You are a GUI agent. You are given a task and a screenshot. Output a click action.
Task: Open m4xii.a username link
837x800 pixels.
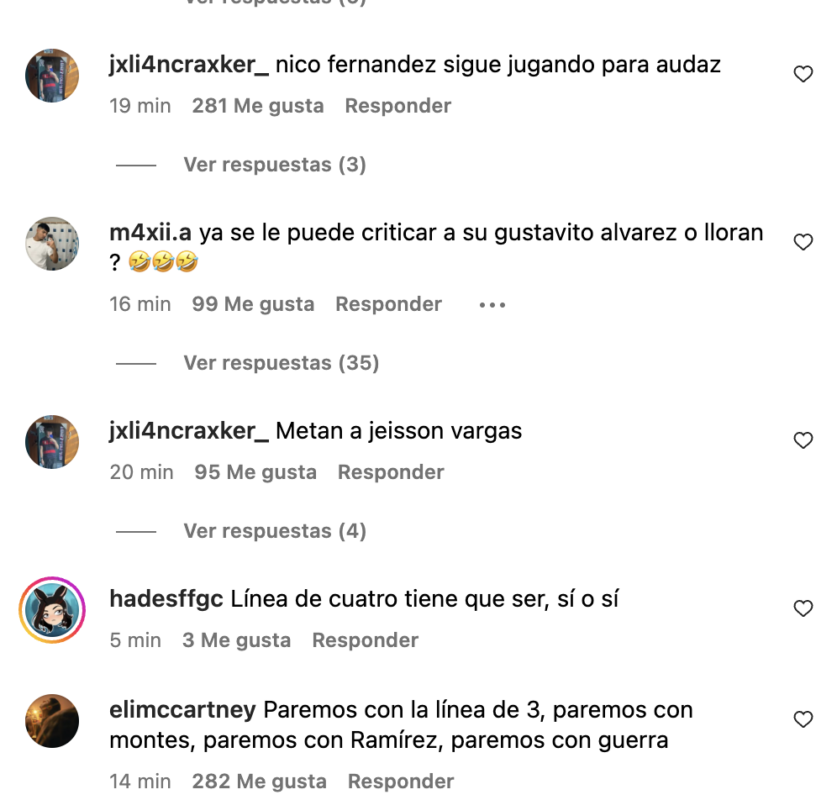pyautogui.click(x=150, y=233)
